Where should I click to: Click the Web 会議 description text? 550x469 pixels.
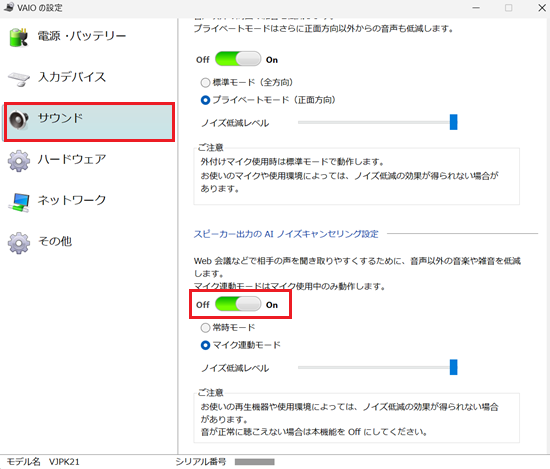[x=357, y=274]
